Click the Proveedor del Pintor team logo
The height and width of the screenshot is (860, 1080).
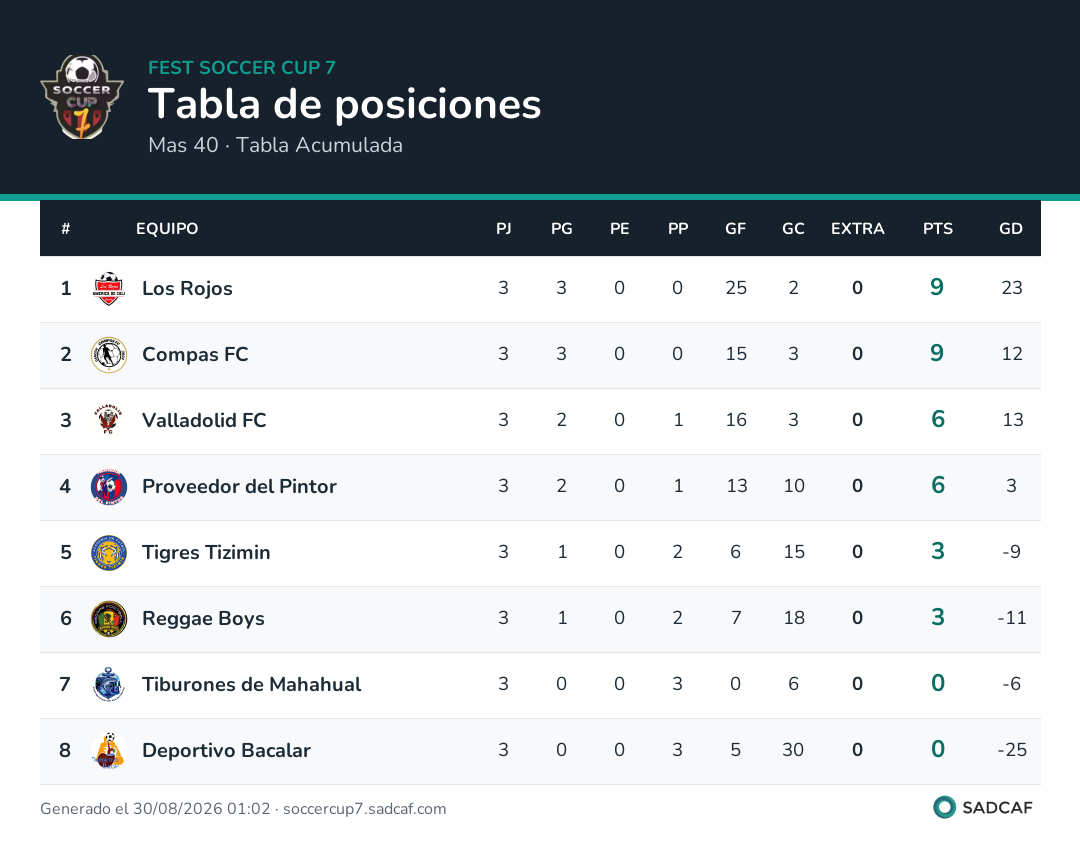[x=109, y=487]
